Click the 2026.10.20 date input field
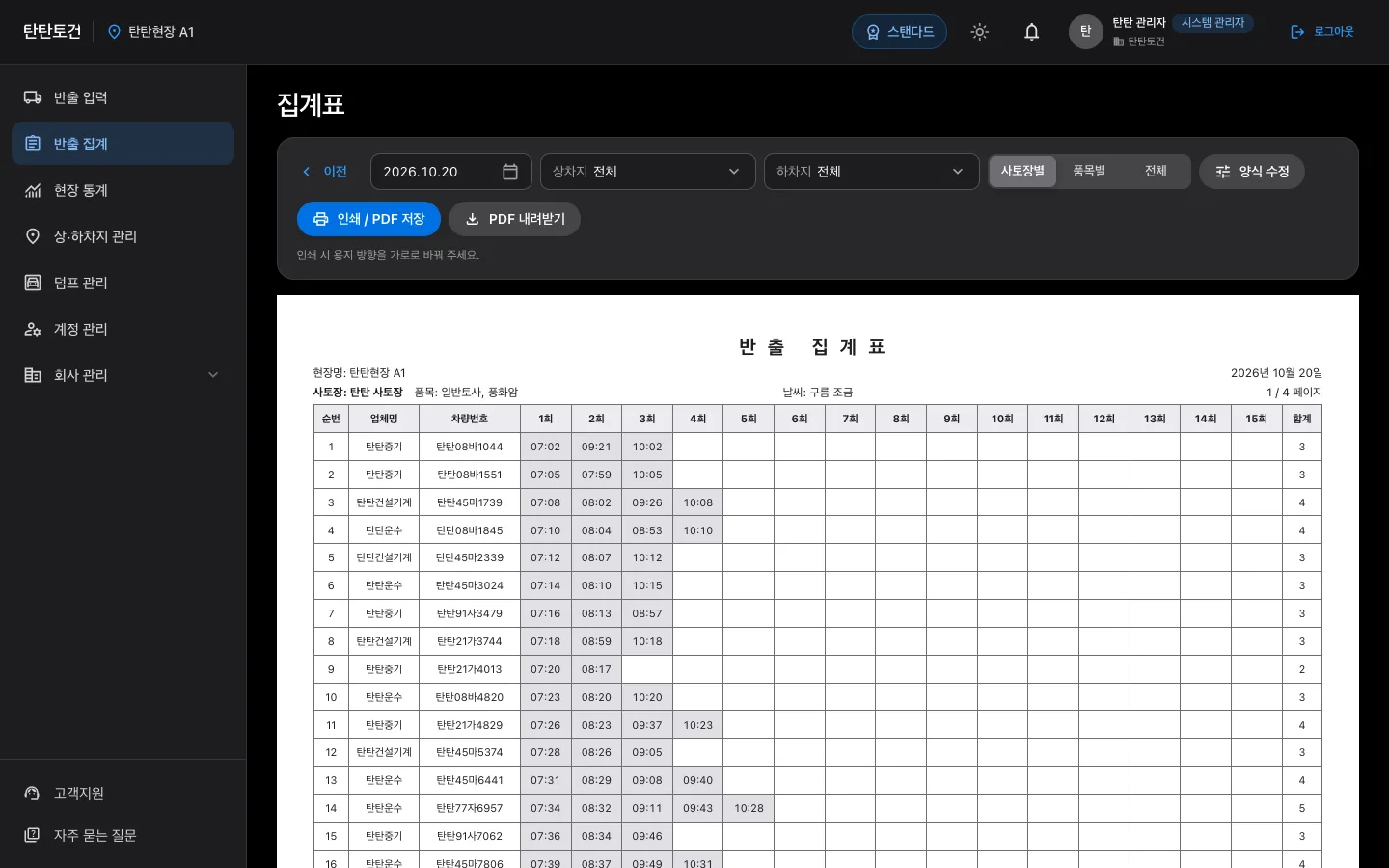Image resolution: width=1389 pixels, height=868 pixels. coord(450,172)
